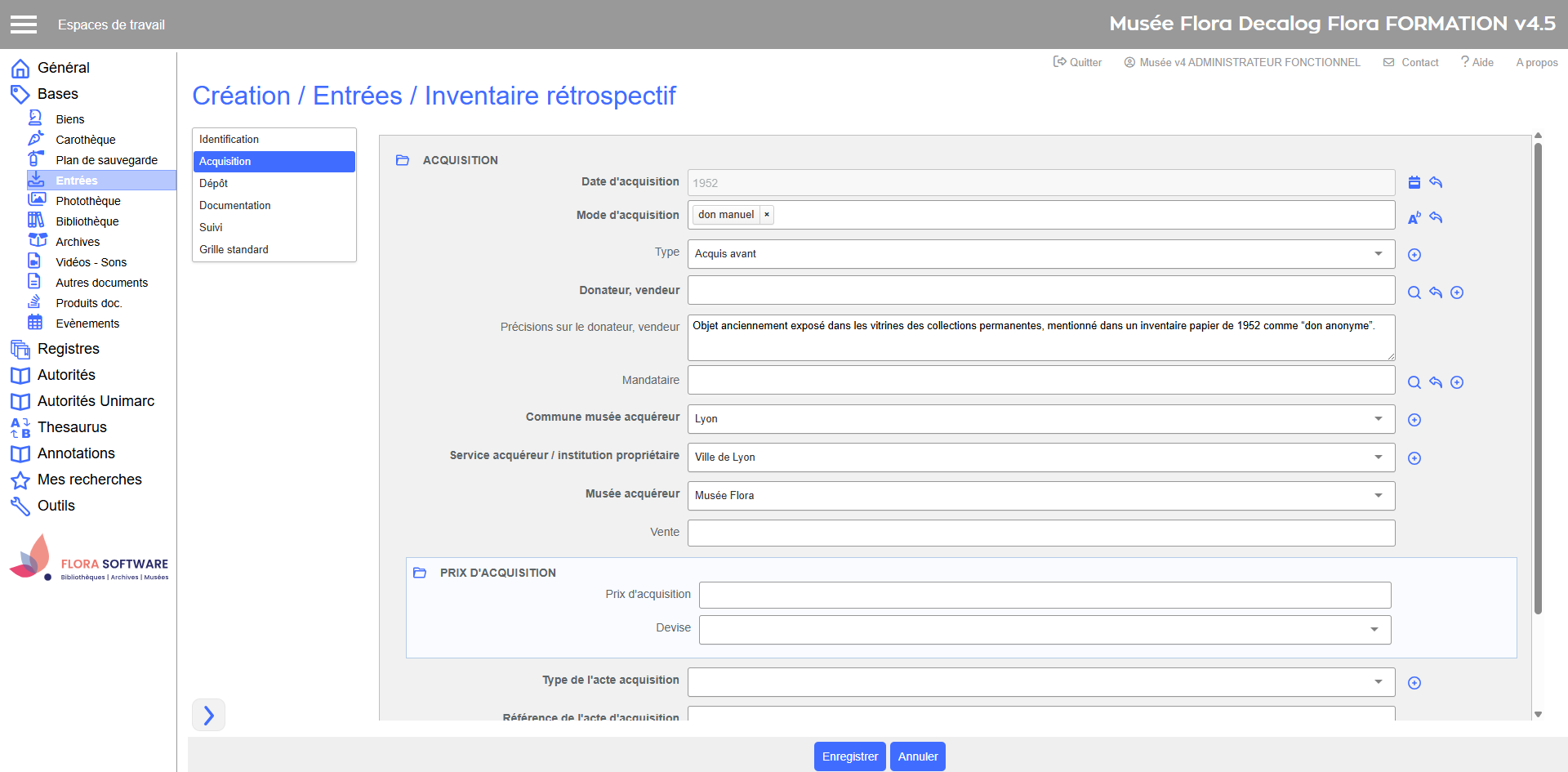The width and height of the screenshot is (1568, 772).
Task: Open the Commune musée acquéreur dropdown
Action: click(x=1040, y=419)
